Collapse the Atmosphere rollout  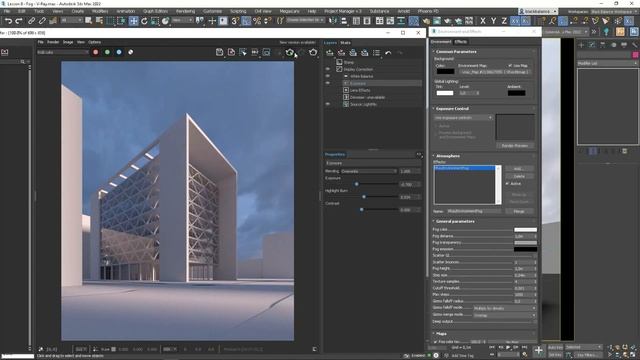[x=448, y=156]
